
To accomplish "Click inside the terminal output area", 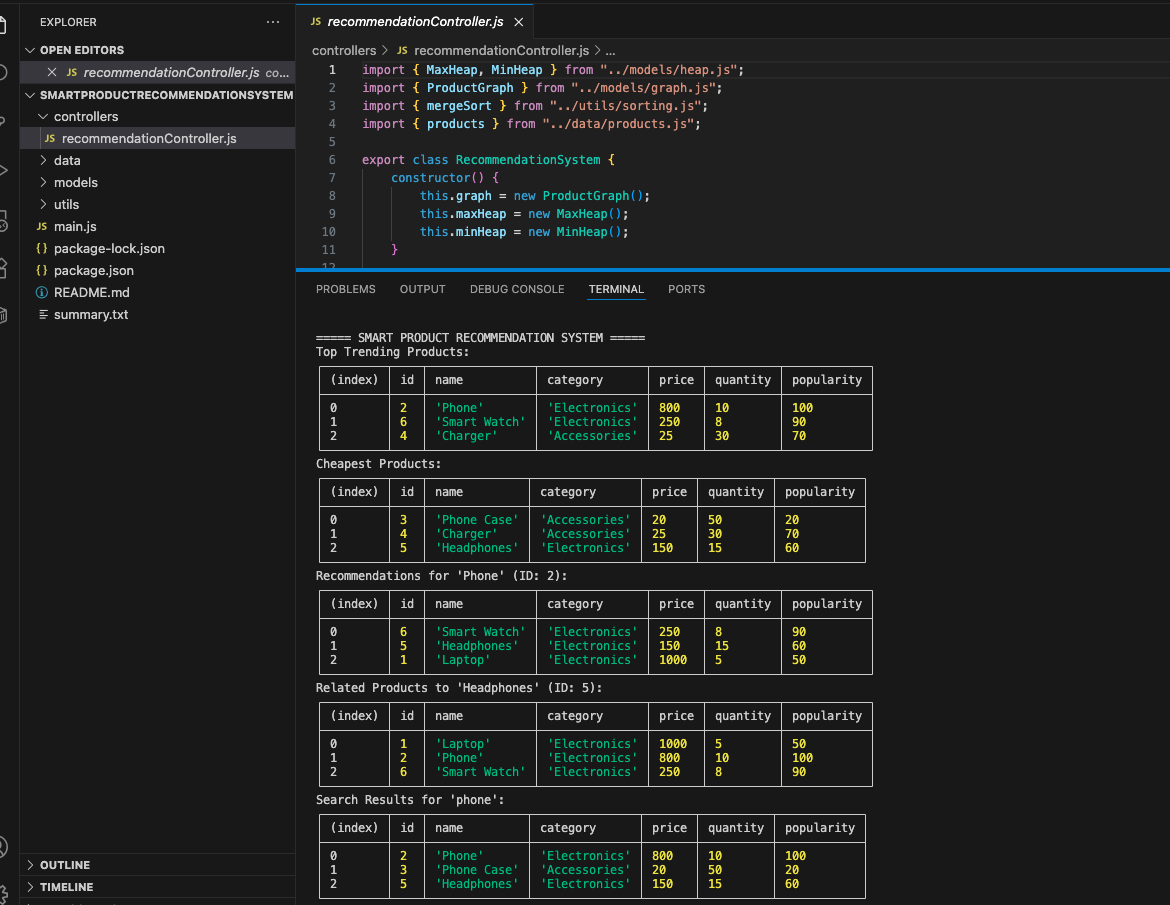I will point(600,600).
